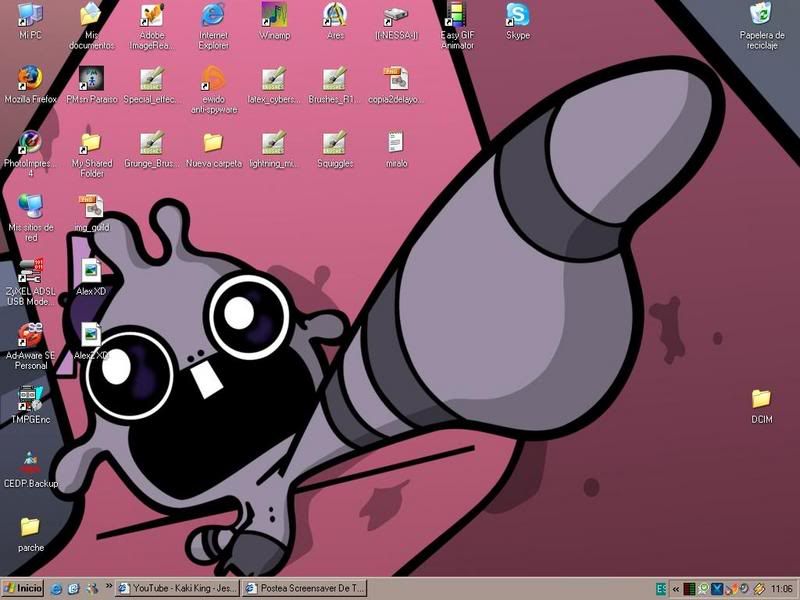Open the Mis sitios de red icon

pyautogui.click(x=31, y=218)
